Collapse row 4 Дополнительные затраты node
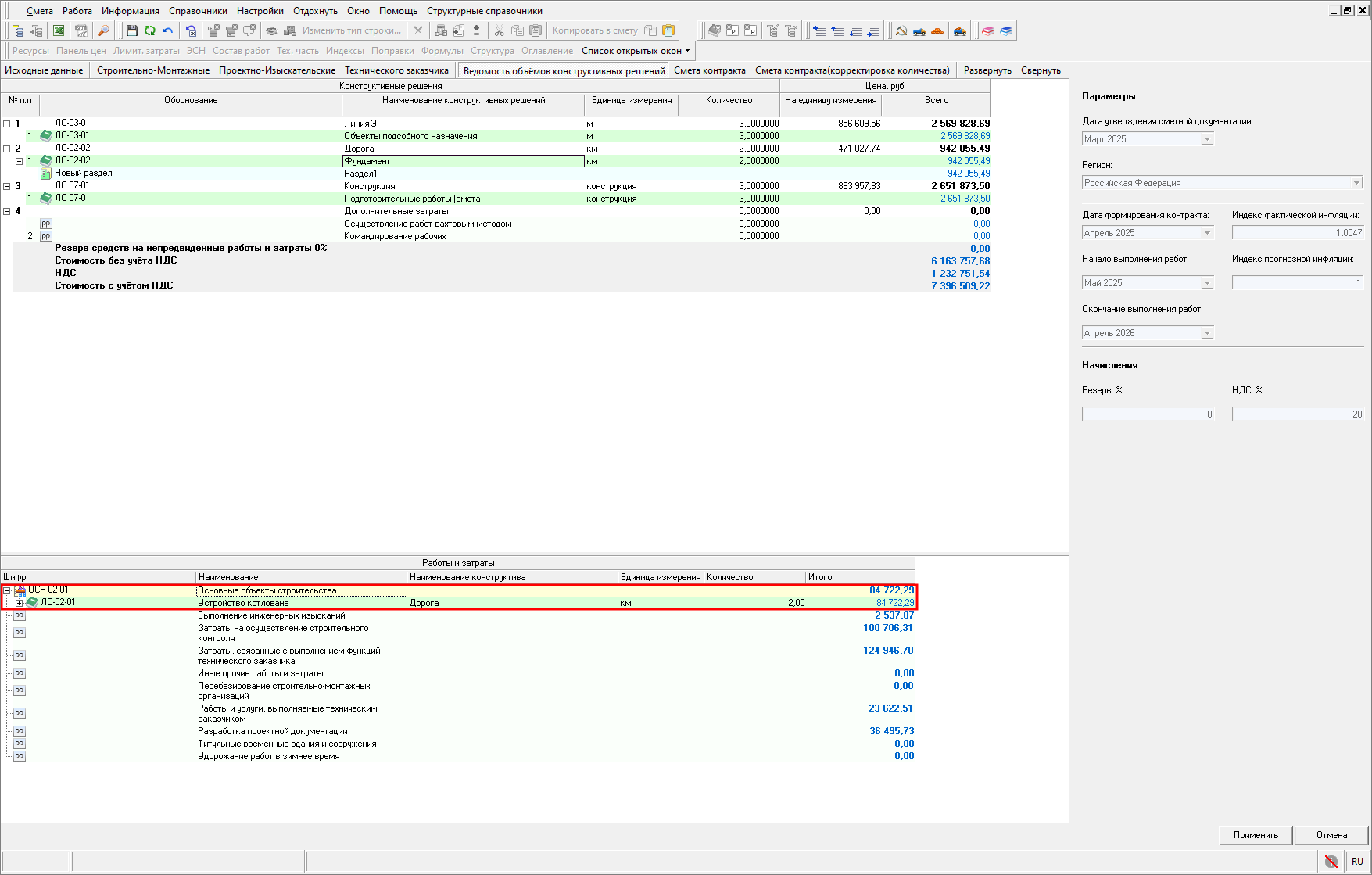The image size is (1372, 875). pos(7,211)
